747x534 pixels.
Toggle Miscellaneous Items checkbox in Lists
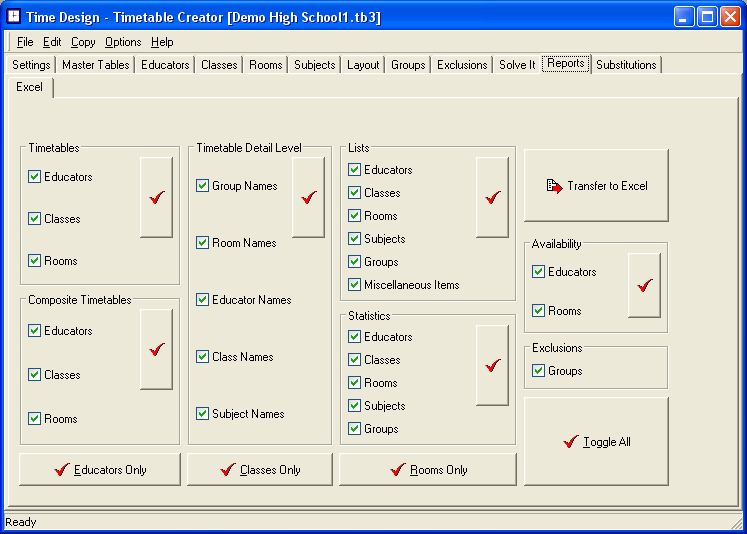(355, 285)
